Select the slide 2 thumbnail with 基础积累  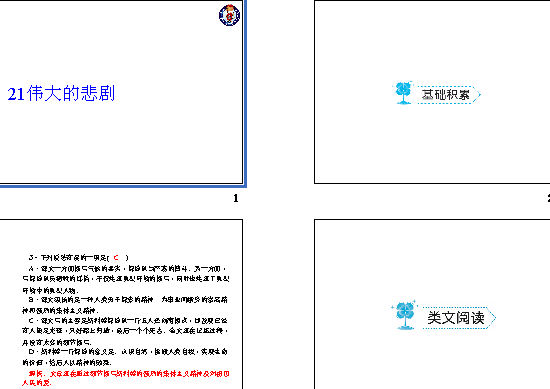[x=432, y=92]
